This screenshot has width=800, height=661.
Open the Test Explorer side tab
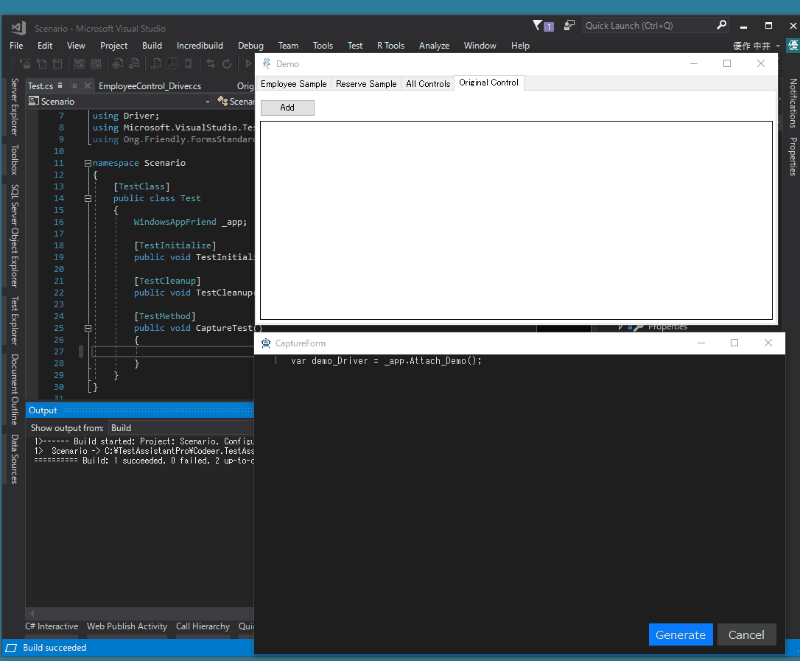point(14,320)
